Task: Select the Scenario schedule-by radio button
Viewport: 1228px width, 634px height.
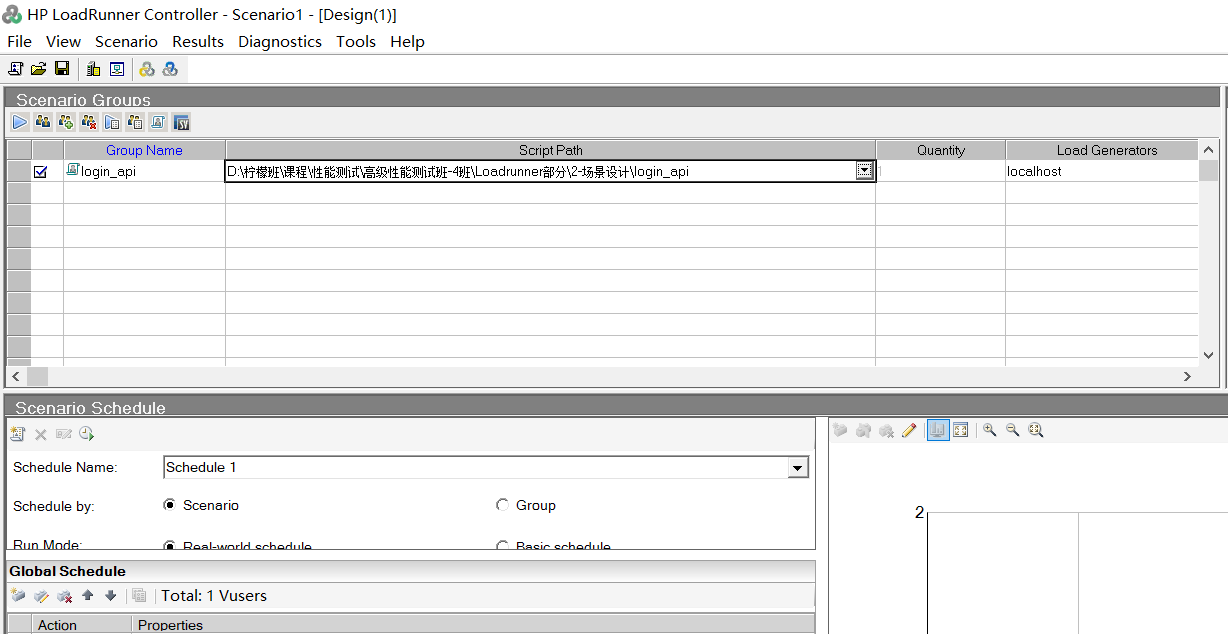Action: (x=169, y=505)
